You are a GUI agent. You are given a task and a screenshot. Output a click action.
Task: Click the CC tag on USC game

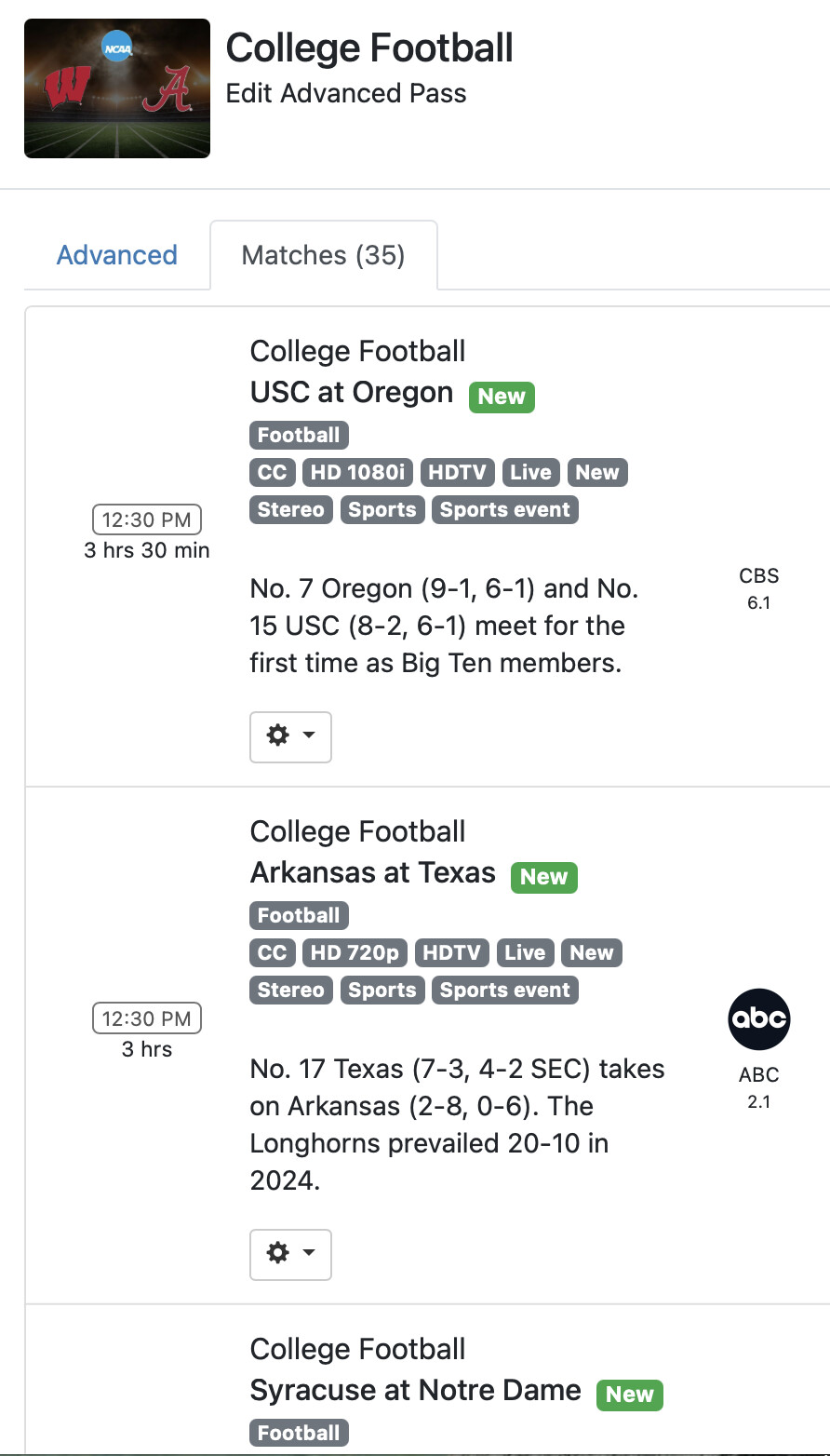(272, 472)
